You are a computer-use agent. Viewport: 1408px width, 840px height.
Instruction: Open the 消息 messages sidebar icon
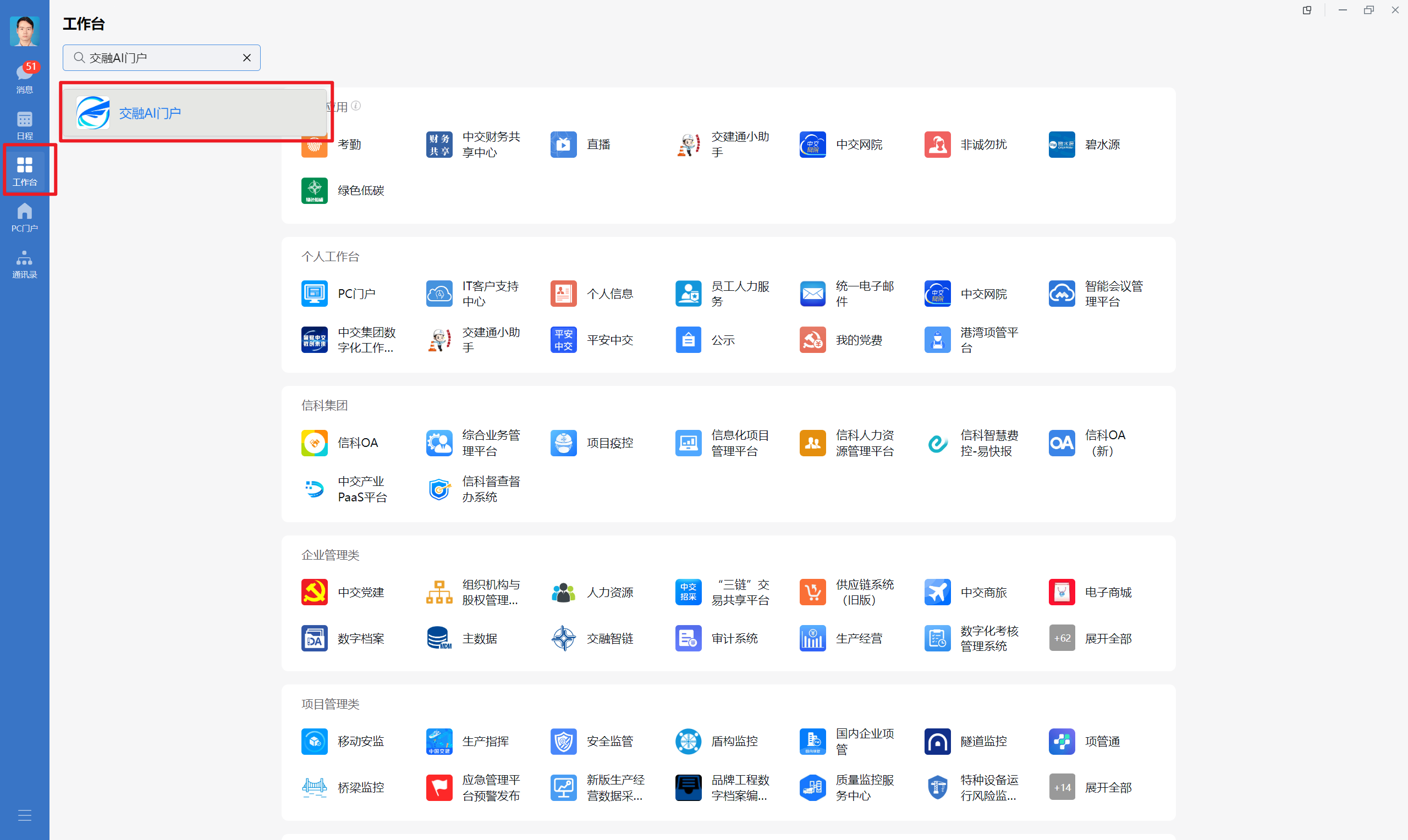[24, 78]
